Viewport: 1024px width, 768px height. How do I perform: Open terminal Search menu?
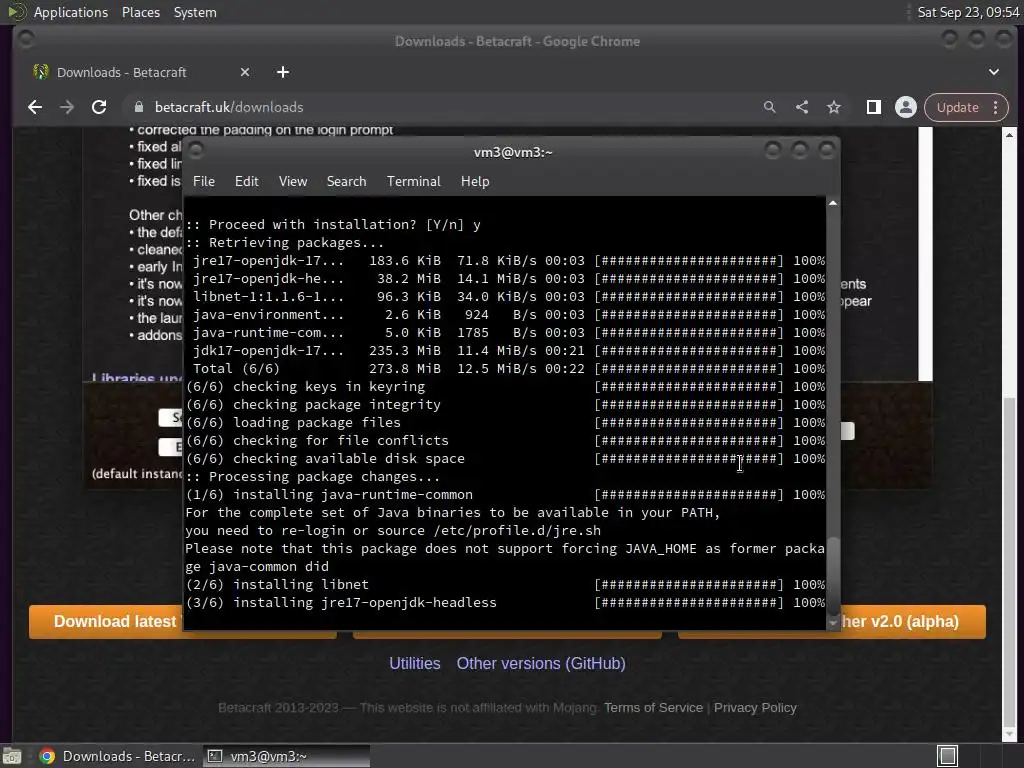pos(346,182)
